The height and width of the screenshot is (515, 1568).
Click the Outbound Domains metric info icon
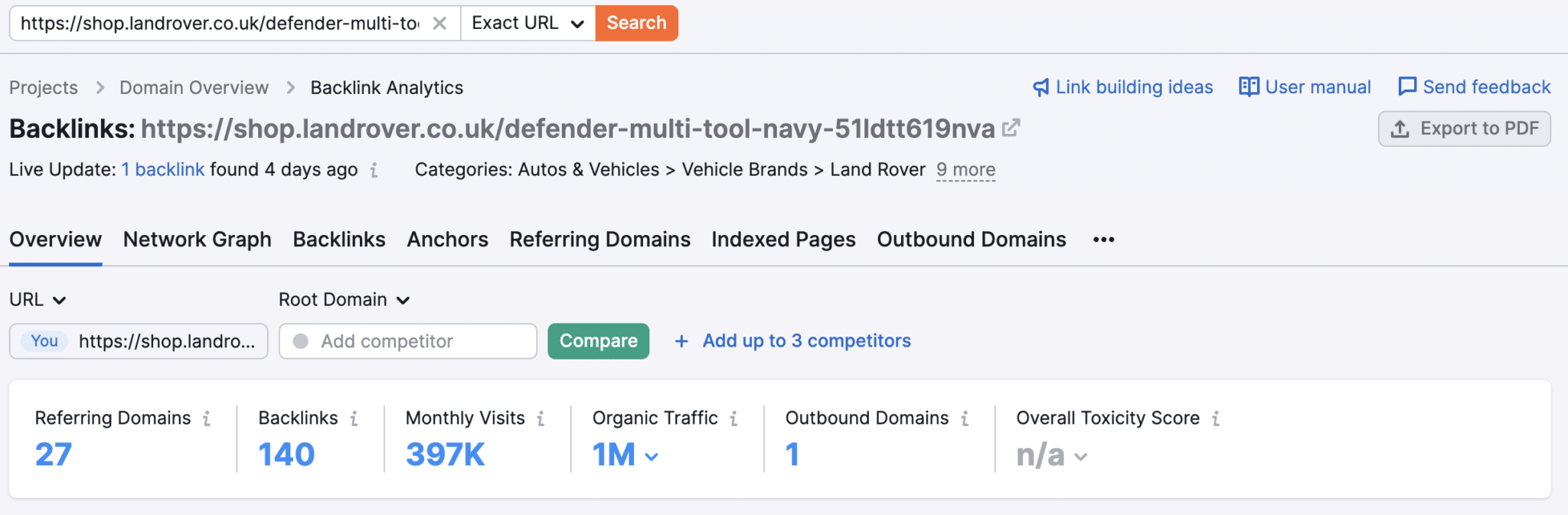965,419
